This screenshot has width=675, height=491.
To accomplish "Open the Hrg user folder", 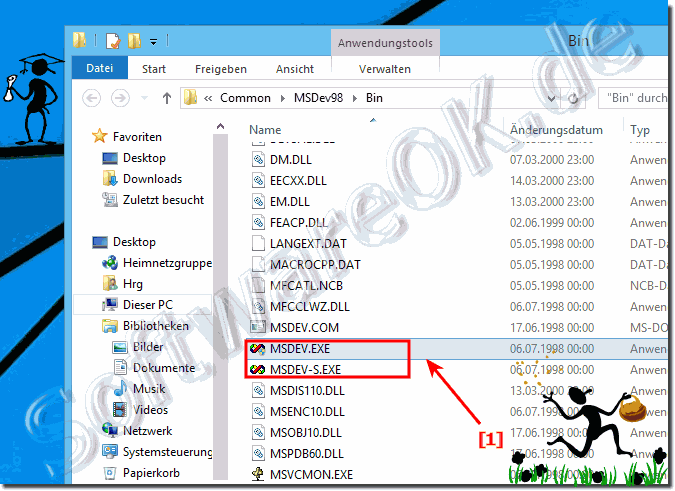I will point(123,284).
